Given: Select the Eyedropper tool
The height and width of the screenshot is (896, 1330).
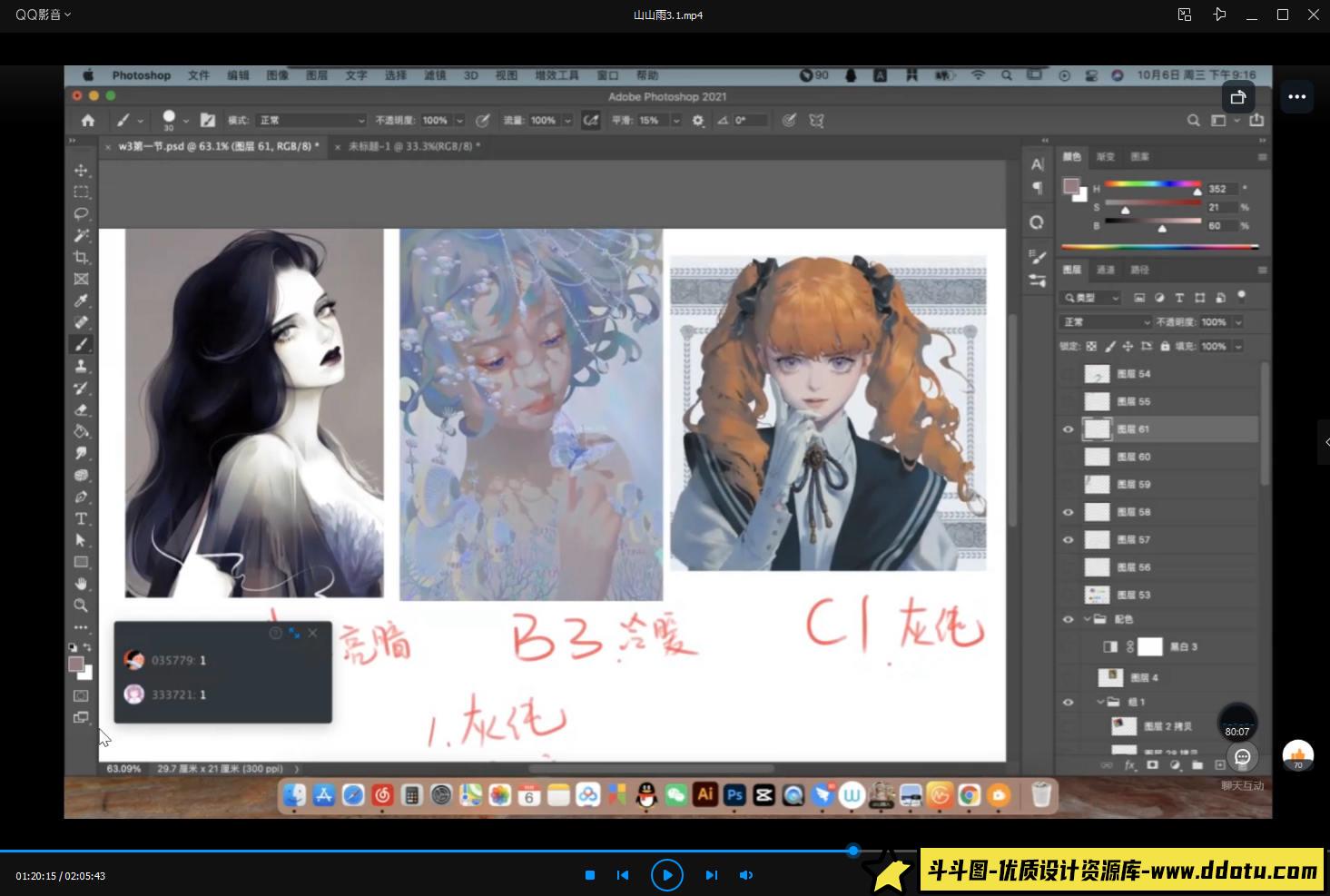Looking at the screenshot, I should pos(81,300).
